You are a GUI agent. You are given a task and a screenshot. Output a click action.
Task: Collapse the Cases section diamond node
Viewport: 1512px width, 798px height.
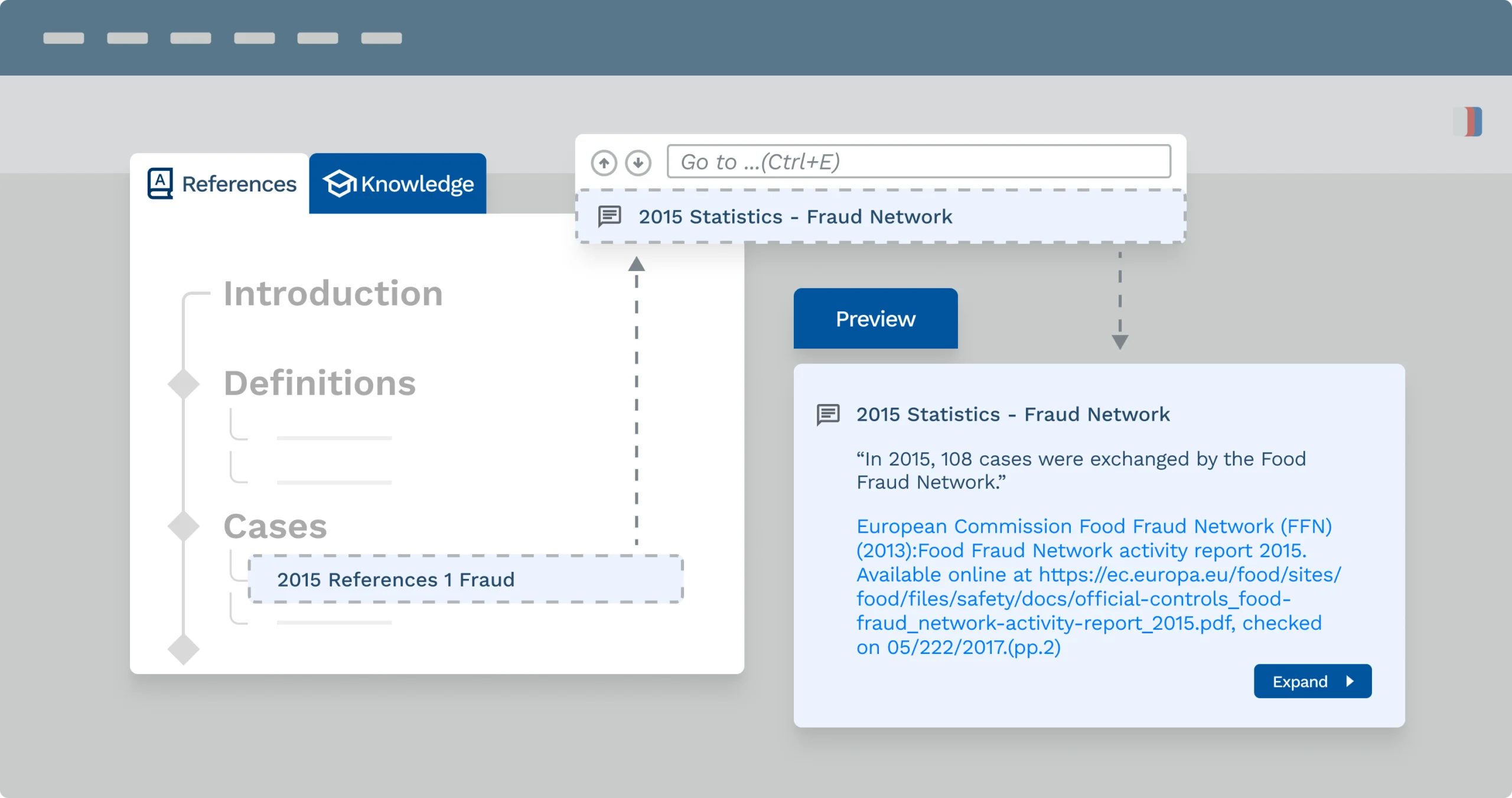click(184, 526)
